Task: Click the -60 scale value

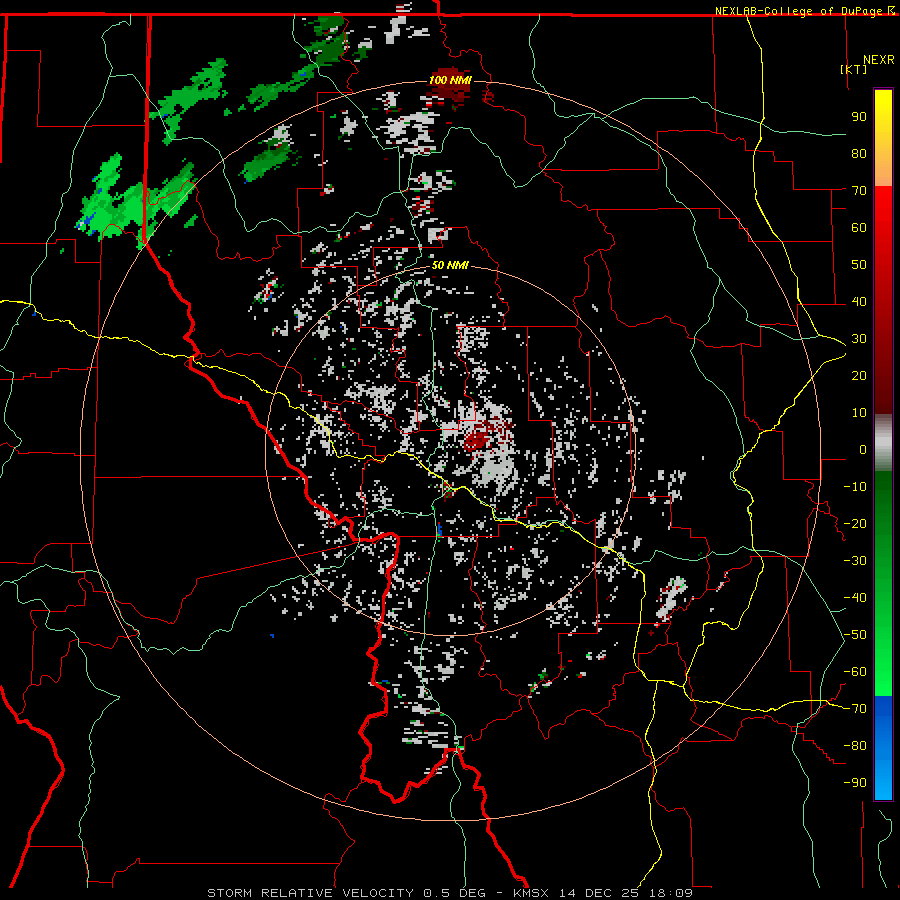Action: pos(855,672)
